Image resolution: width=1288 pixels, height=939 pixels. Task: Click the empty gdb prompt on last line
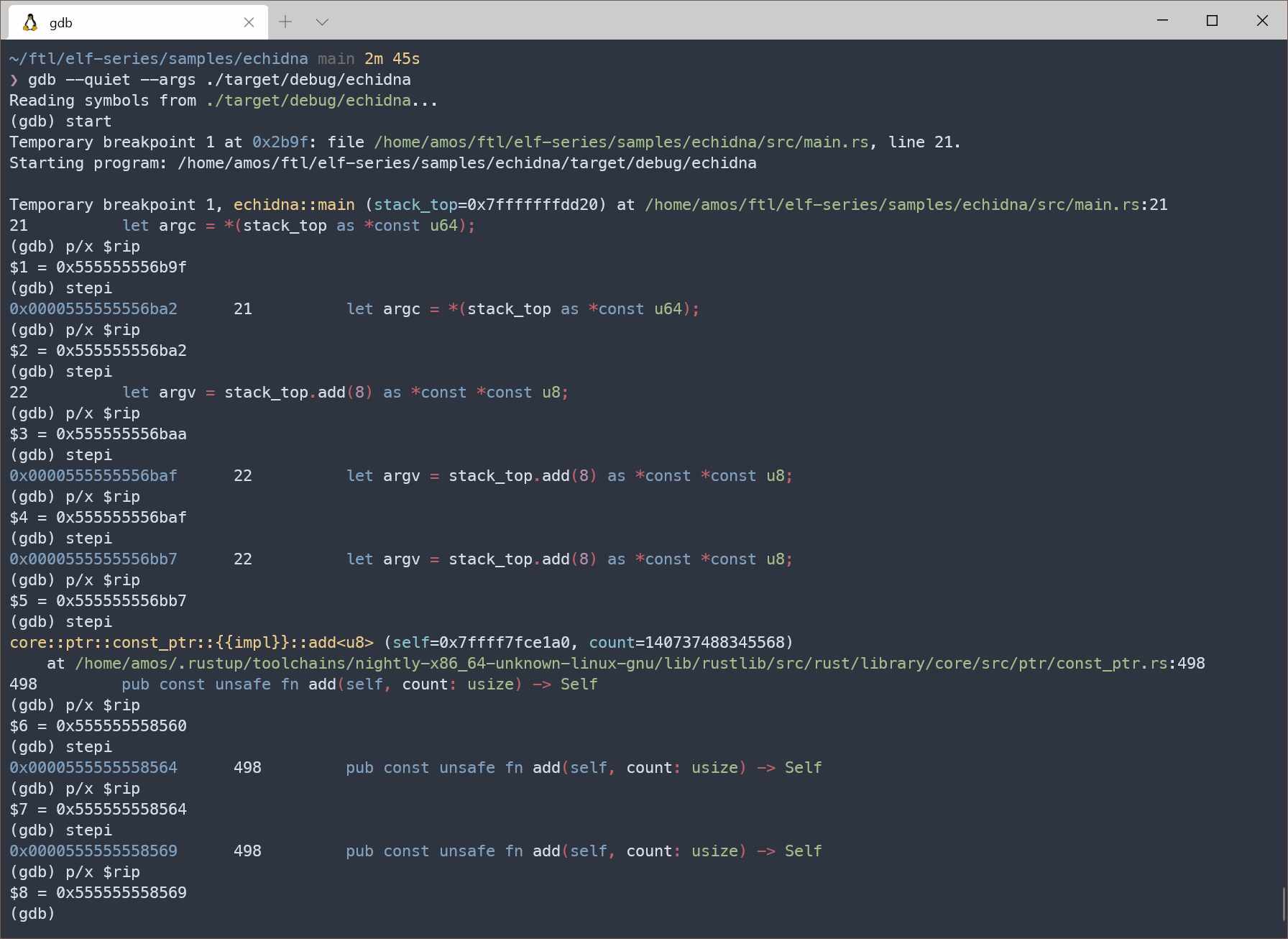pyautogui.click(x=32, y=914)
